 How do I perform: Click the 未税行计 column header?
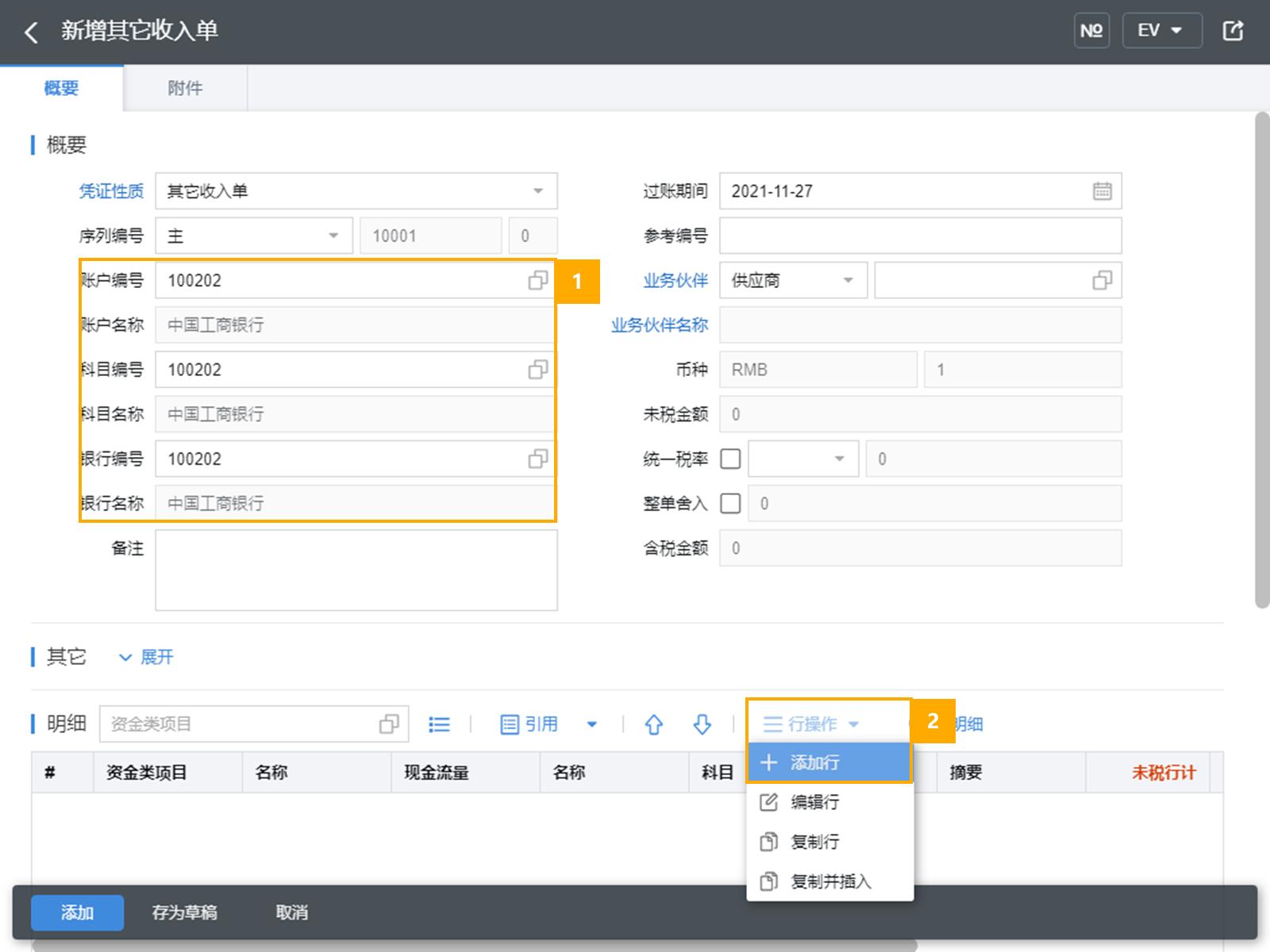click(x=1147, y=773)
